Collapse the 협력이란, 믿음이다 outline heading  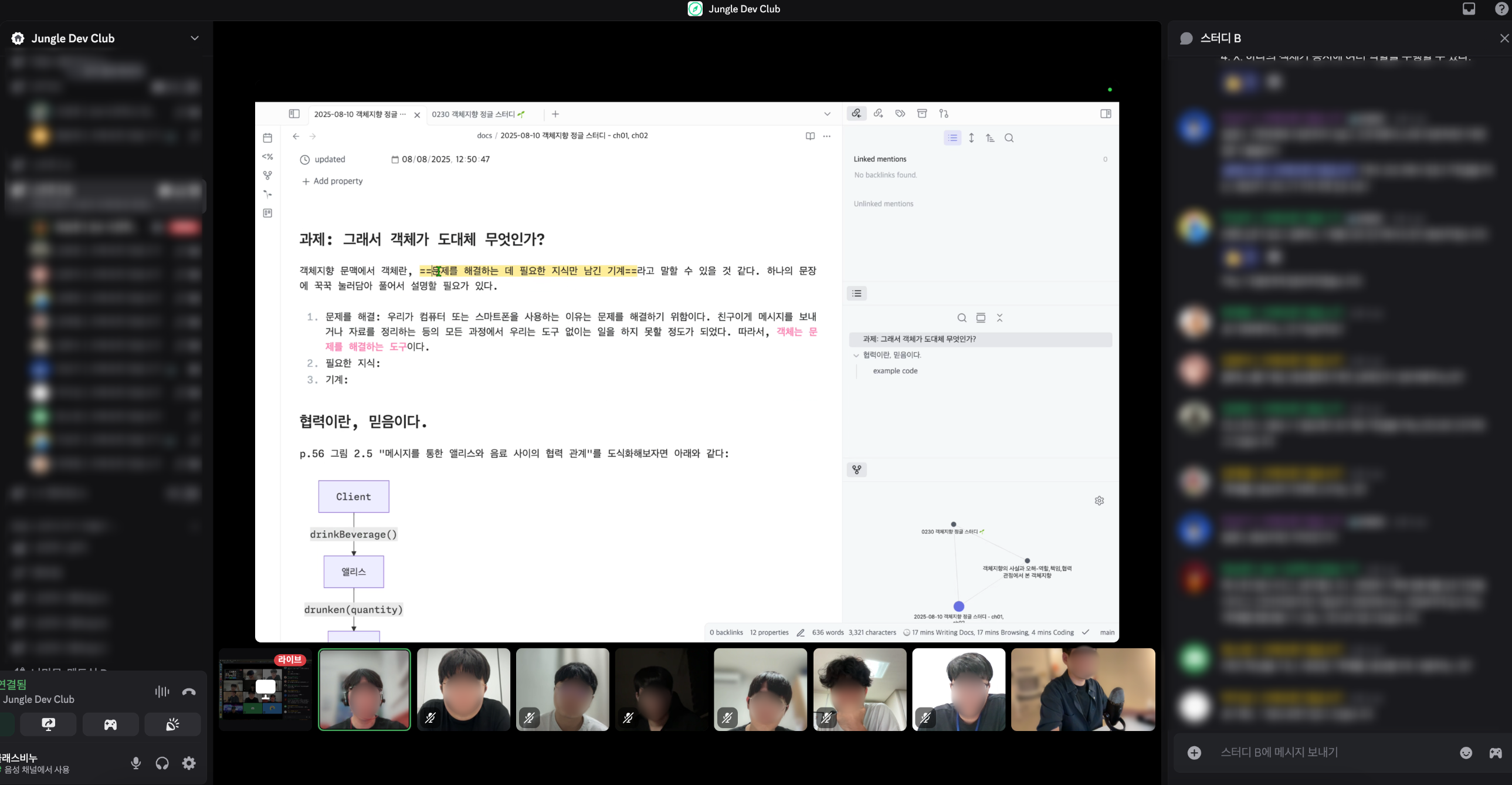pyautogui.click(x=856, y=354)
